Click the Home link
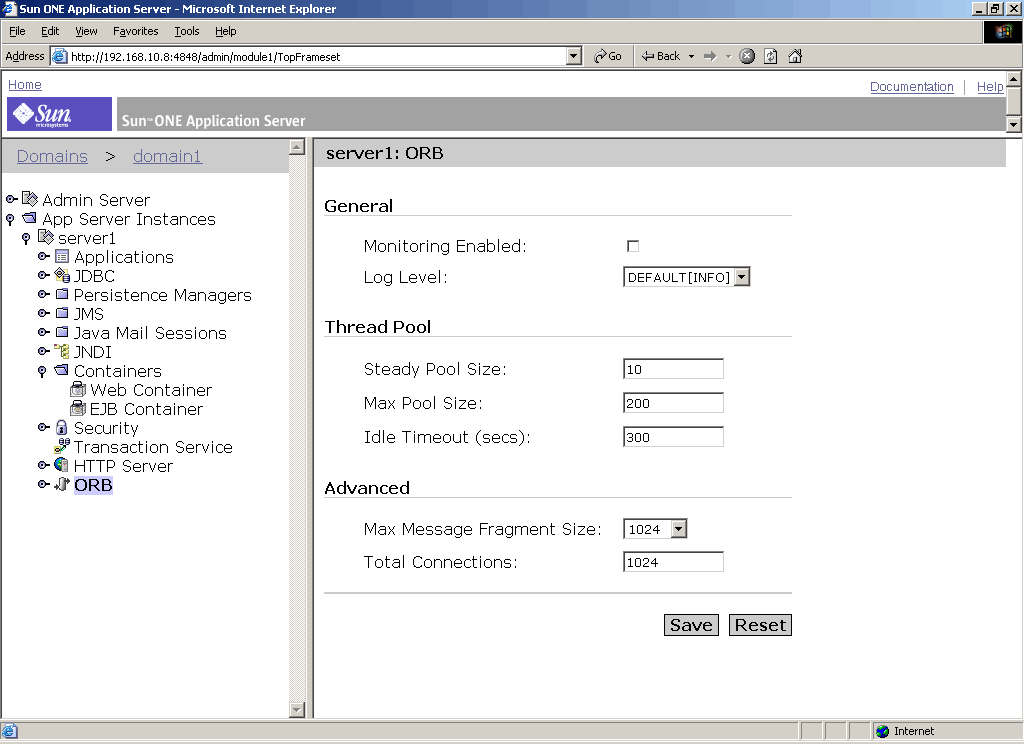Viewport: 1024px width, 744px height. click(x=25, y=85)
